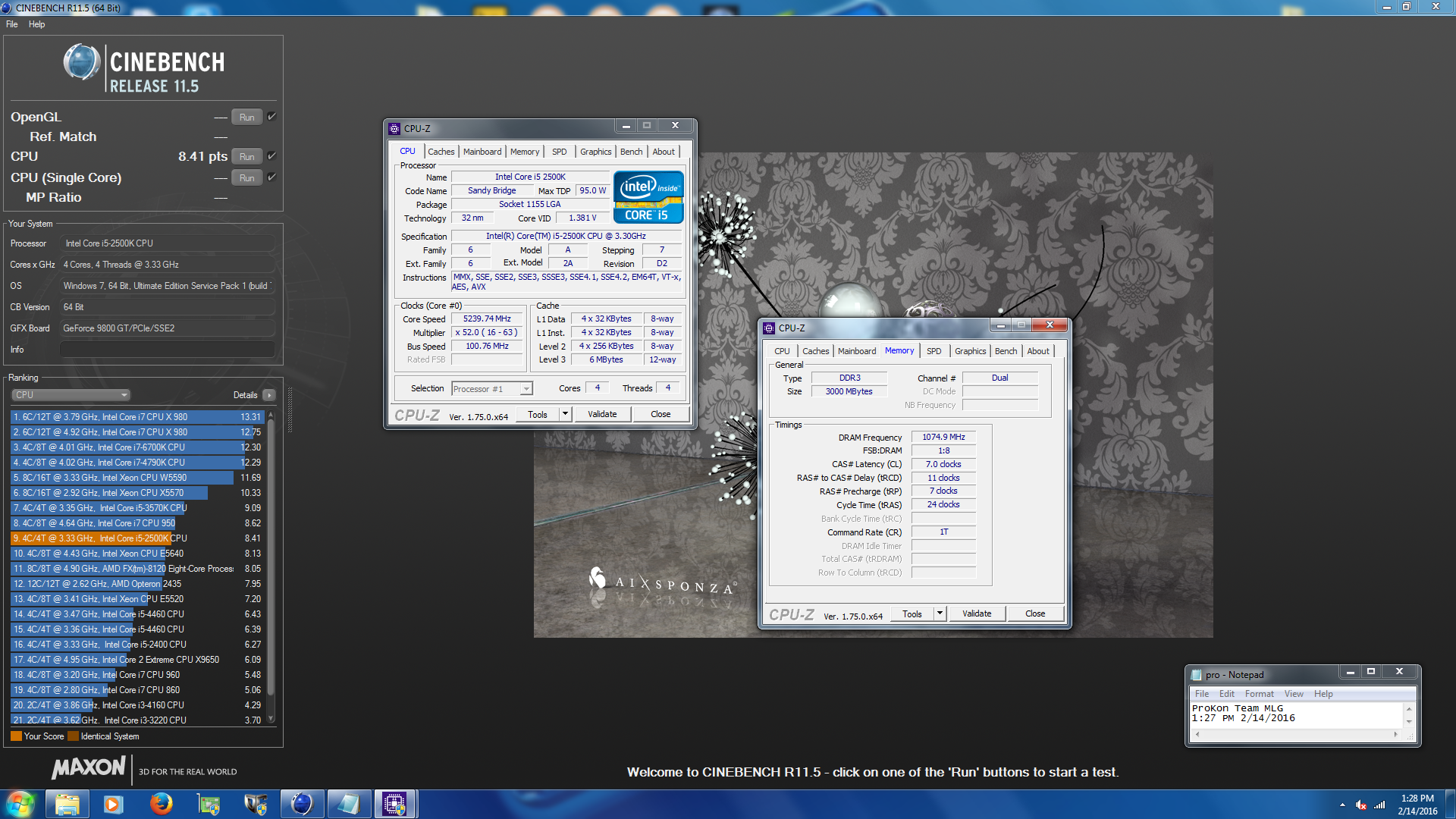Viewport: 1456px width, 819px height.
Task: Click the Show Desktop button
Action: [1450, 804]
